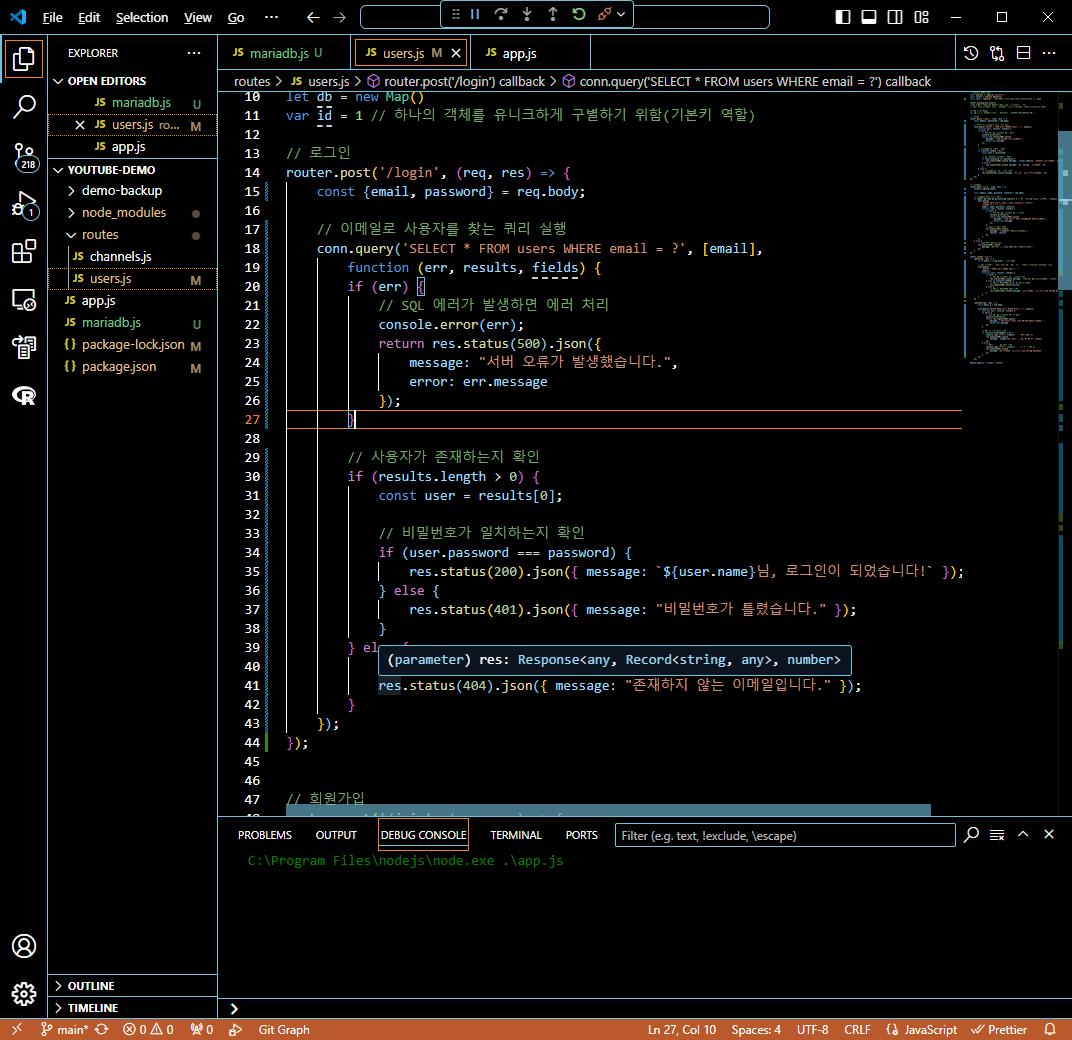
Task: Open the Explorer view in activity bar
Action: [23, 59]
